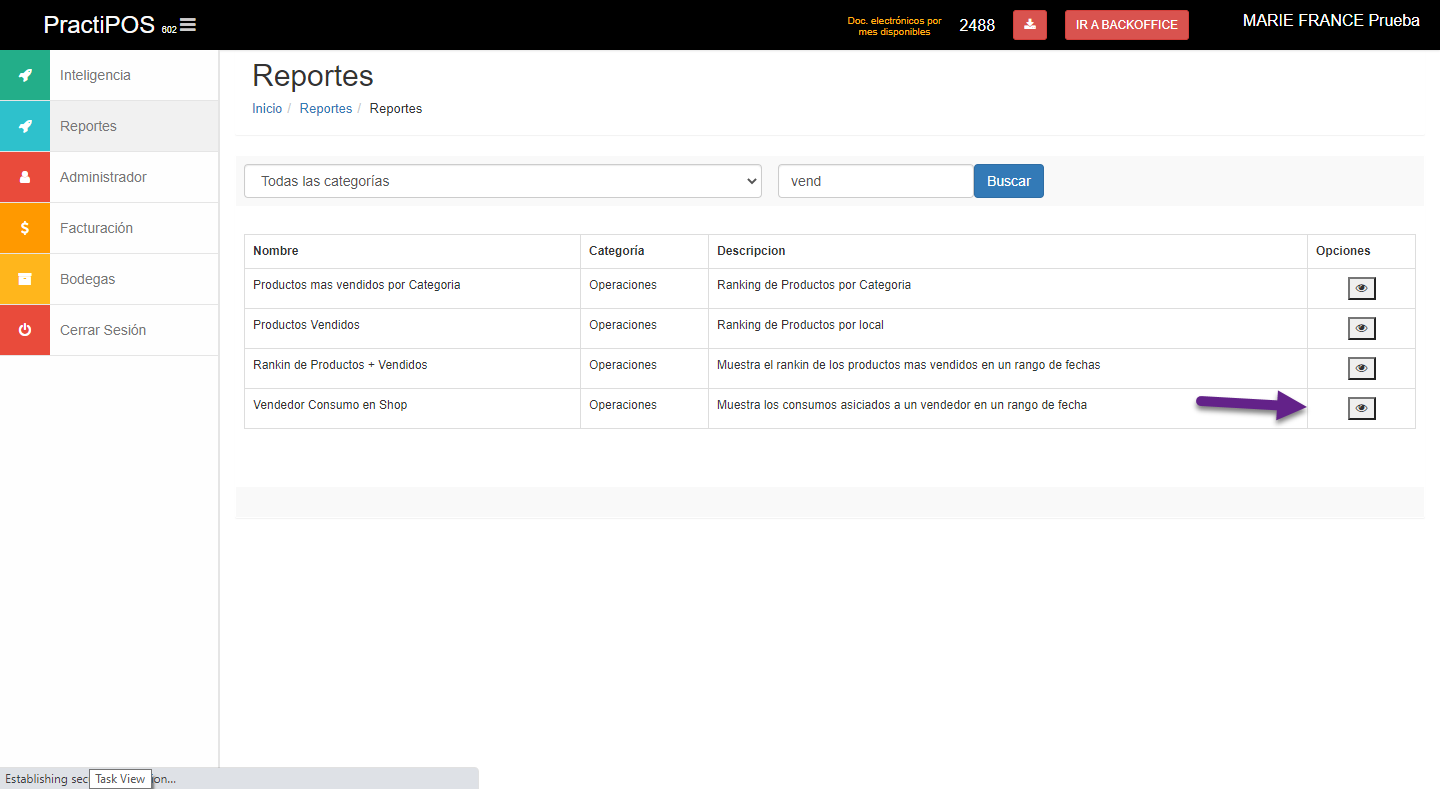This screenshot has height=789, width=1440.
Task: Click the red Cerrar Sesión power icon
Action: coord(25,331)
